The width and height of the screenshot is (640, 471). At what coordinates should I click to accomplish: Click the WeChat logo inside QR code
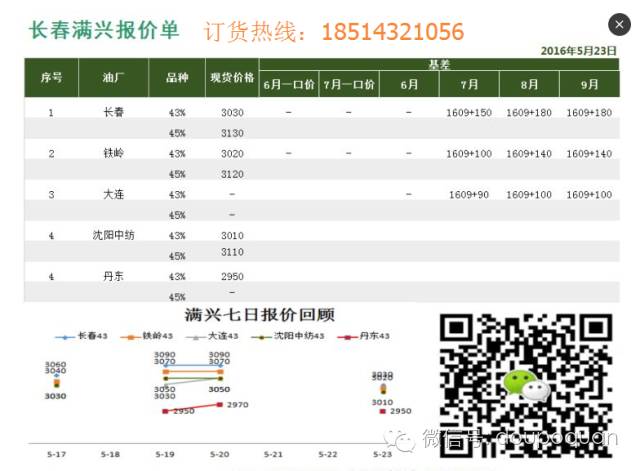point(527,384)
